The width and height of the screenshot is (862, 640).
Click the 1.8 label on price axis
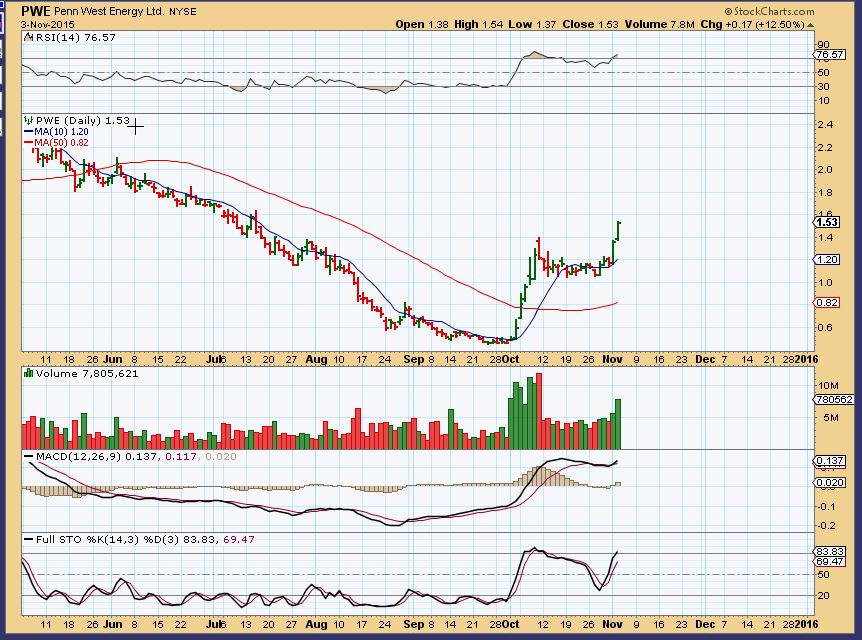[x=826, y=193]
